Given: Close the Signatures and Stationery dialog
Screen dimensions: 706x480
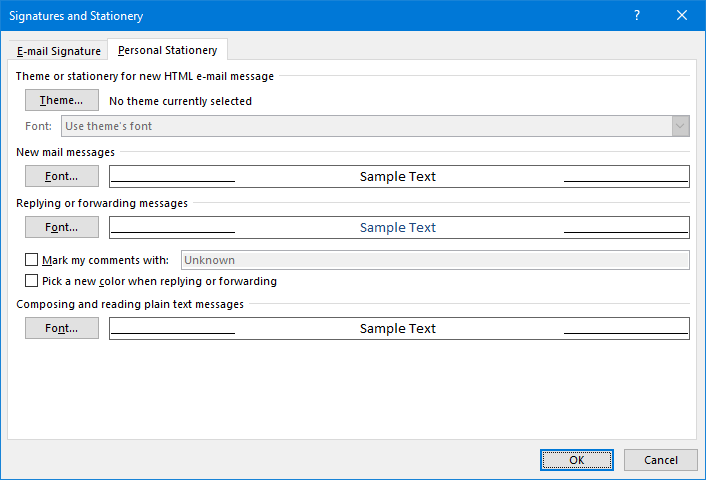Looking at the screenshot, I should click(682, 15).
